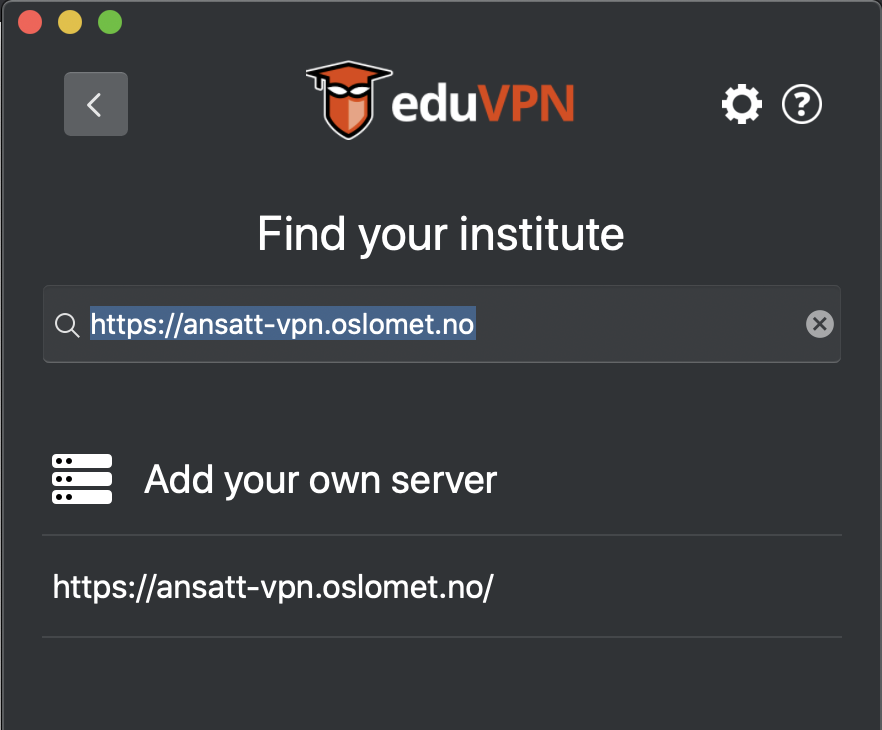This screenshot has width=882, height=730.
Task: Go back using the chevron button
Action: (x=96, y=104)
